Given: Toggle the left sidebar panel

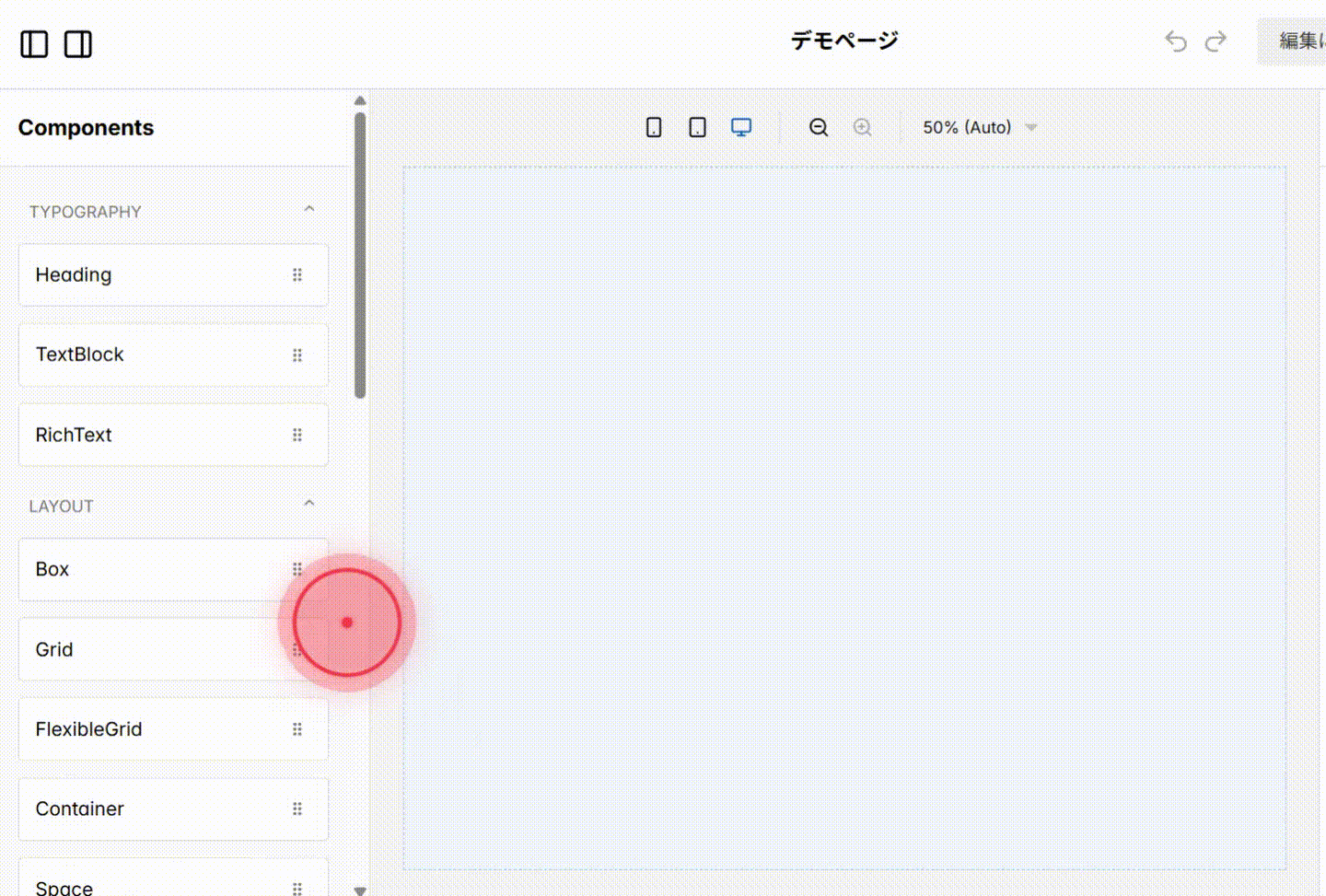Looking at the screenshot, I should [x=34, y=43].
